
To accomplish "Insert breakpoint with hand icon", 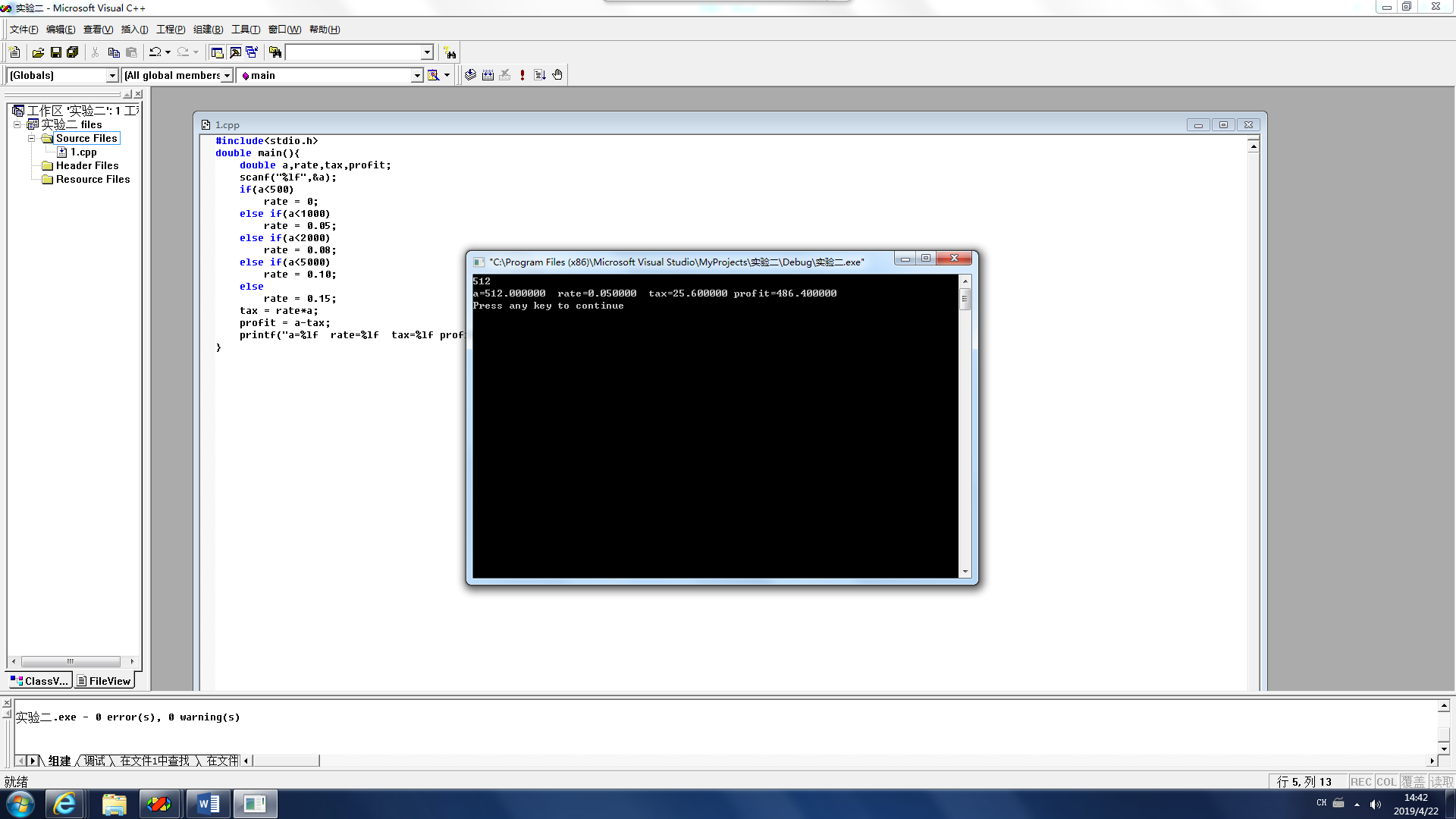I will pyautogui.click(x=557, y=75).
